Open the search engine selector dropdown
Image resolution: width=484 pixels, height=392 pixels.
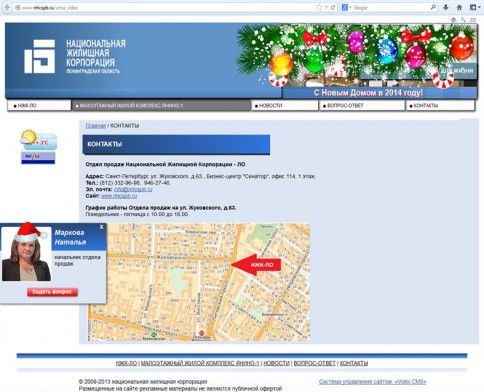[x=347, y=7]
